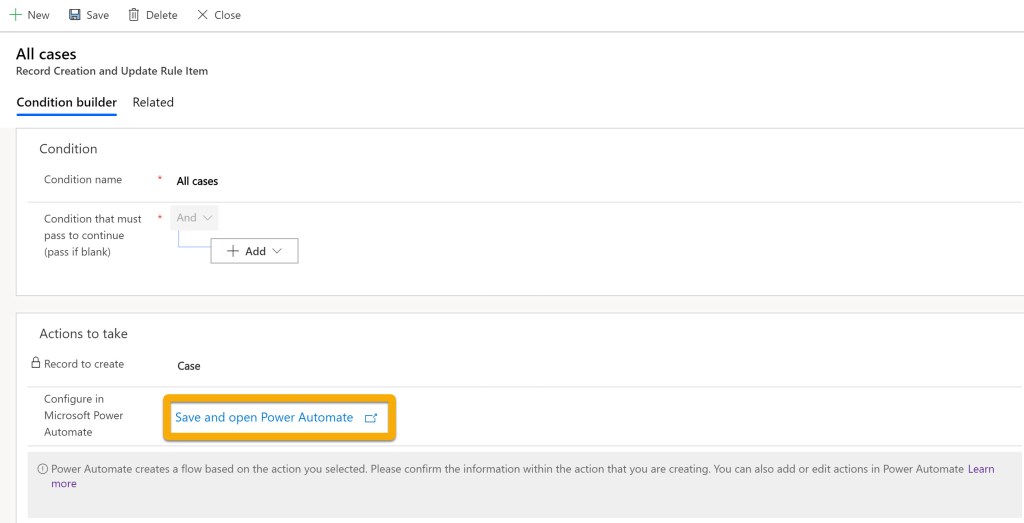
Task: Click the Close X icon in the command bar
Action: click(x=203, y=15)
